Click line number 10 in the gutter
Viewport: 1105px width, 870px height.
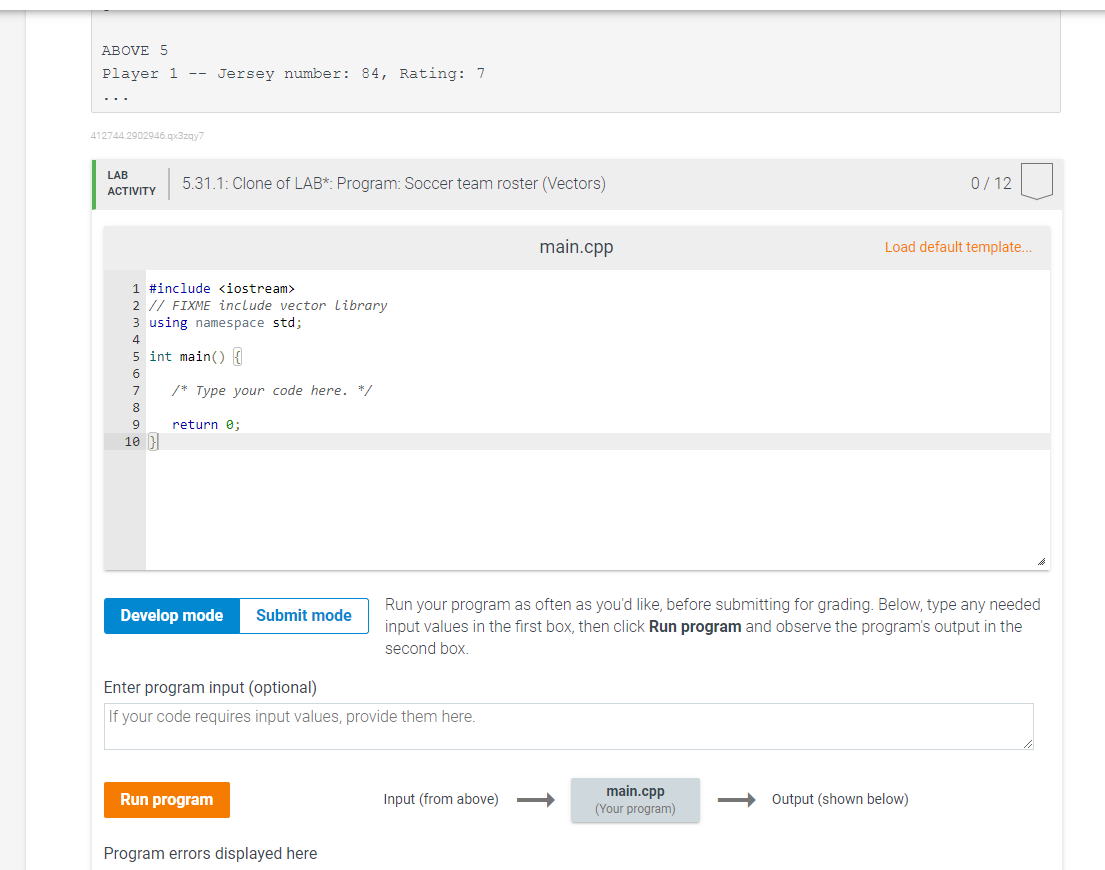133,441
